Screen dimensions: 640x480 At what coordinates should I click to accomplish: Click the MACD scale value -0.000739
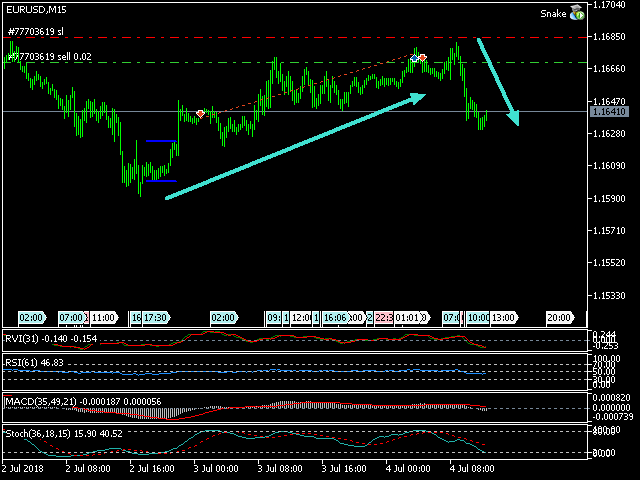(x=612, y=417)
